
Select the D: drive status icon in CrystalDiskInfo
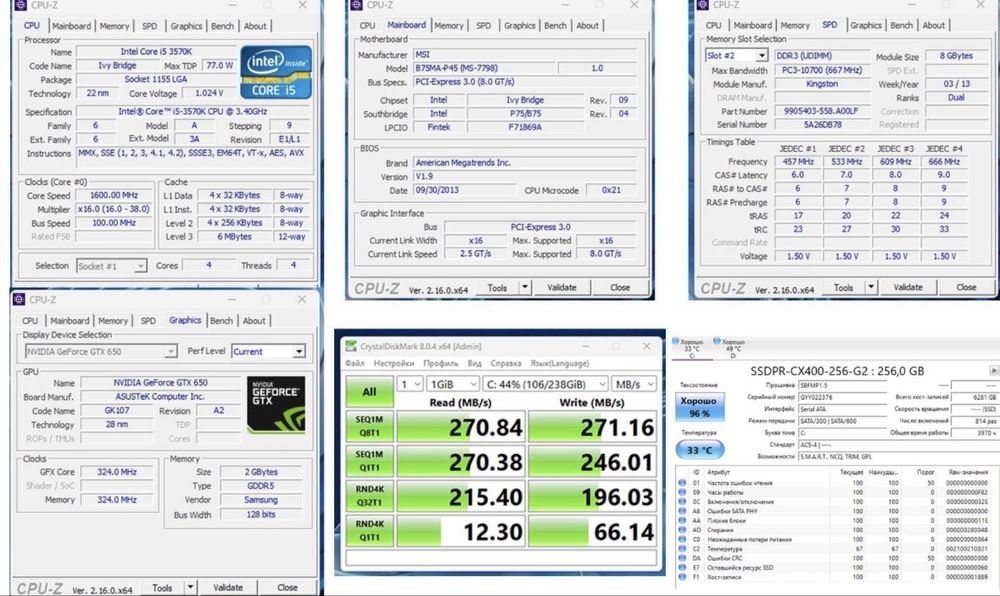717,341
